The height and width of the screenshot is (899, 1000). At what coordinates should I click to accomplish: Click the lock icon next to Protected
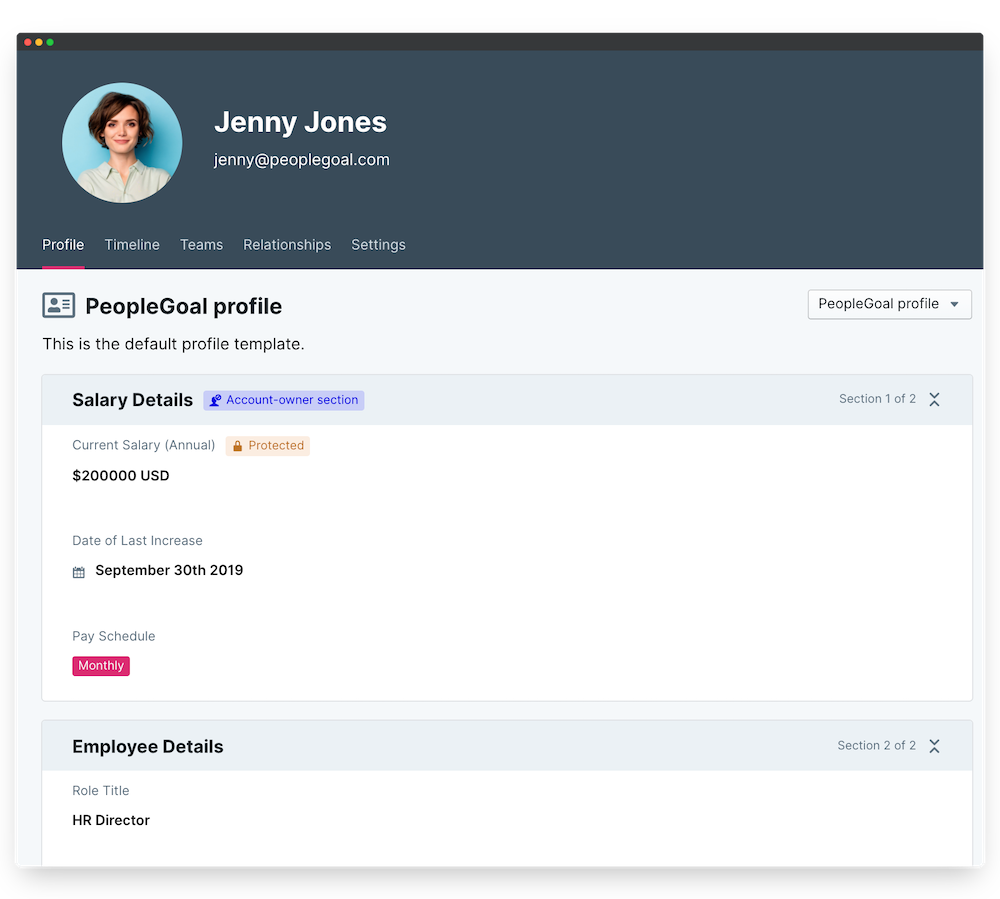(x=237, y=446)
